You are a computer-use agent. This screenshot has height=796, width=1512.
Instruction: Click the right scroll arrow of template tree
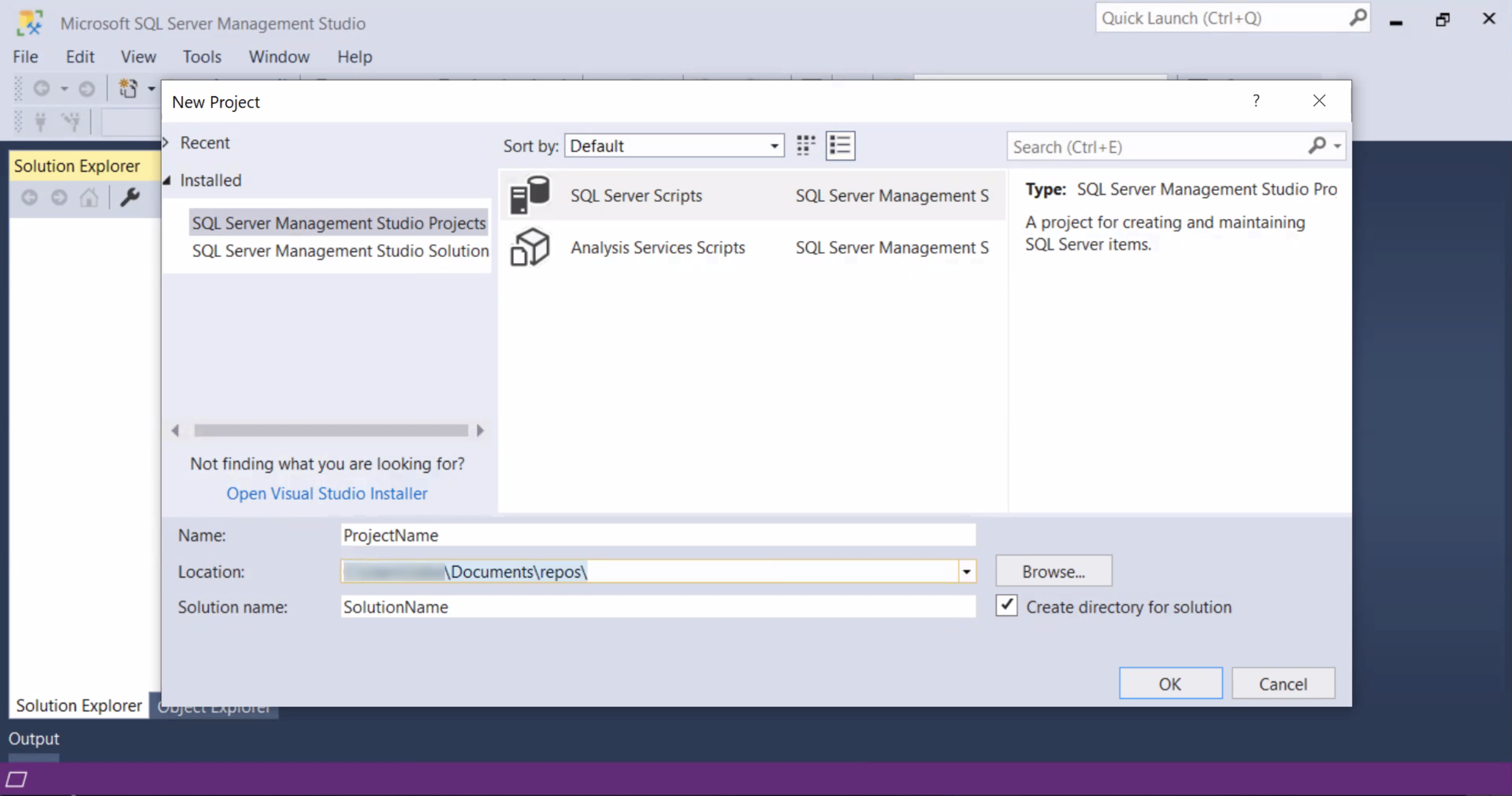pyautogui.click(x=480, y=430)
